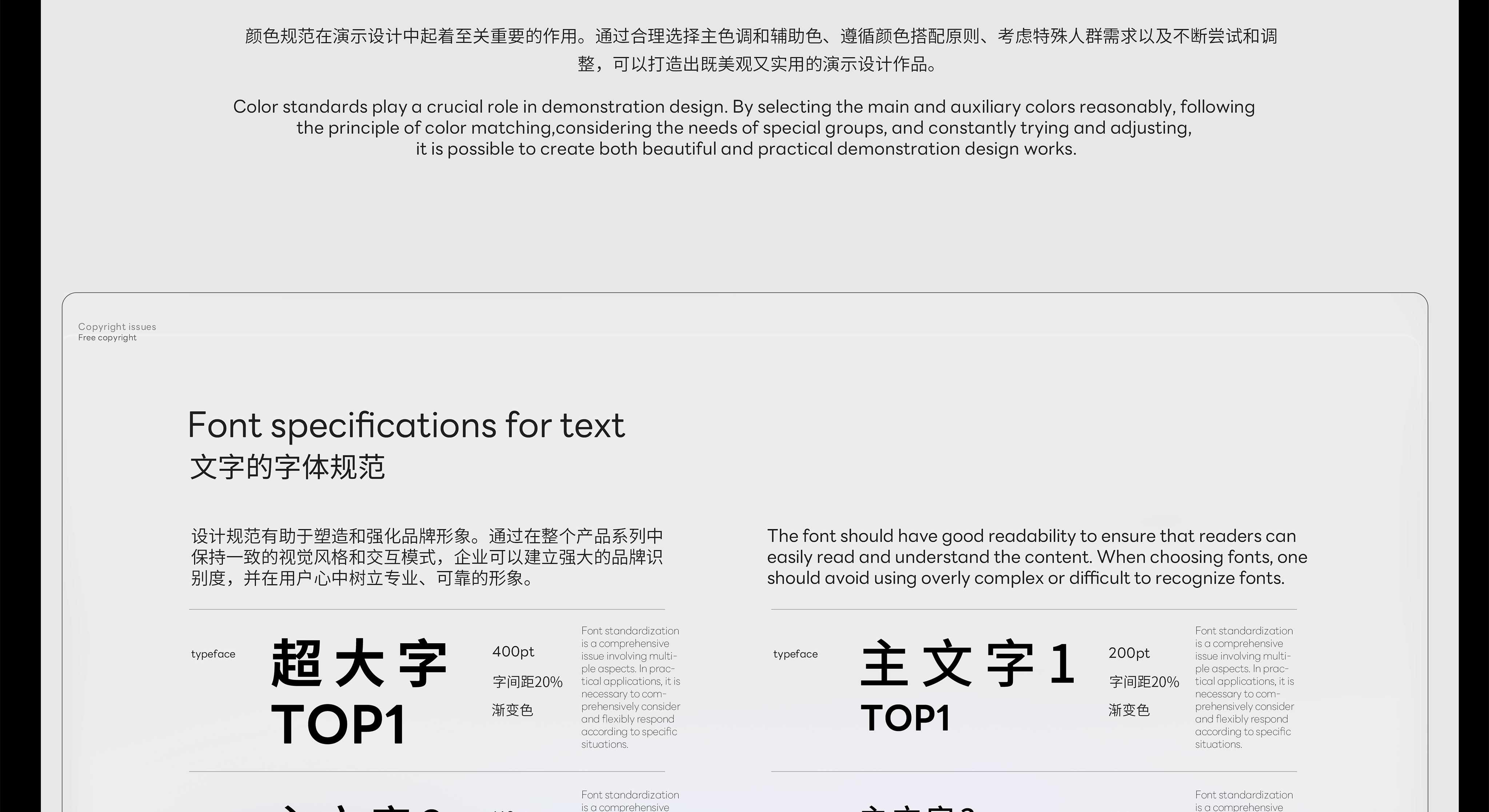This screenshot has height=812, width=1489.
Task: Select the paragraph starting "Color standards play a crucial role"
Action: (744, 128)
